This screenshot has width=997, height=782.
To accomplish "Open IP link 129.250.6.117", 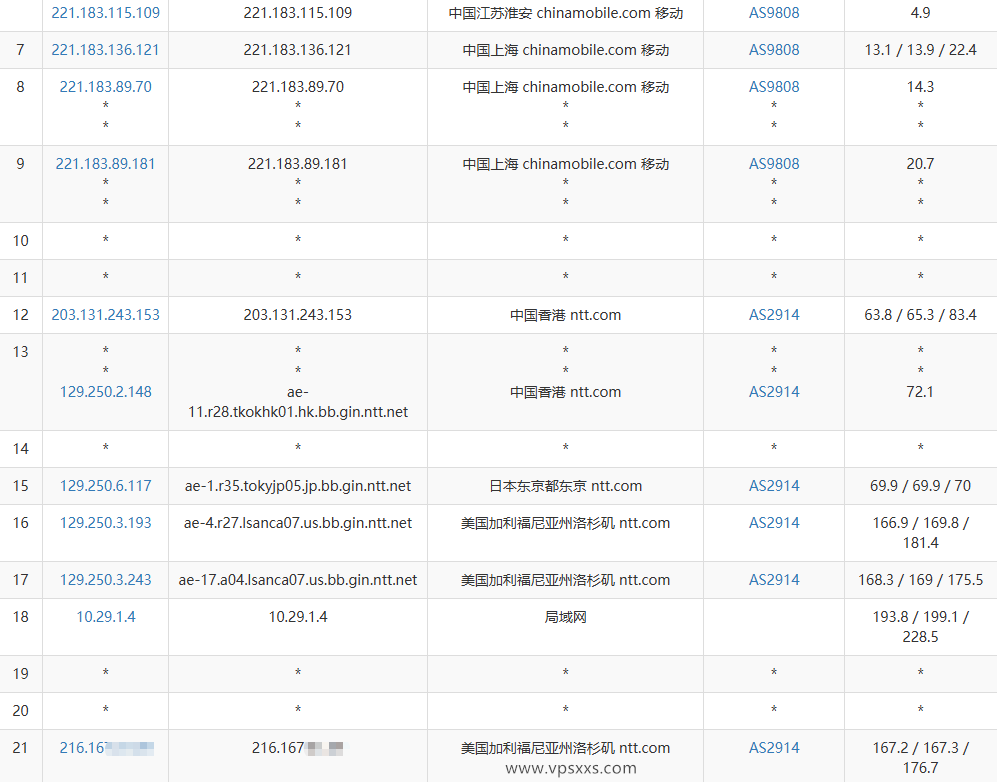I will click(106, 486).
